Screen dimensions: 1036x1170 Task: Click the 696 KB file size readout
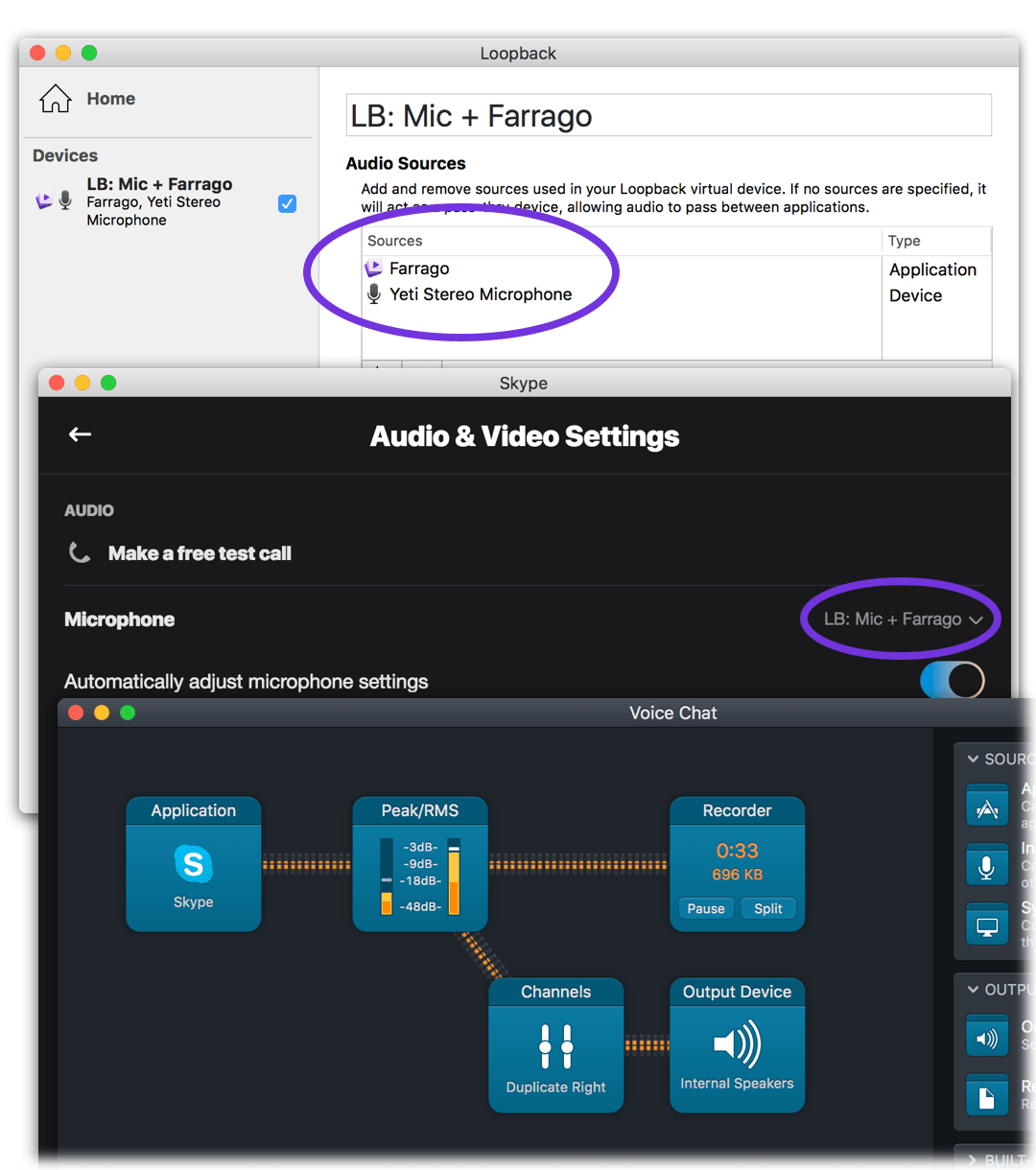click(737, 875)
